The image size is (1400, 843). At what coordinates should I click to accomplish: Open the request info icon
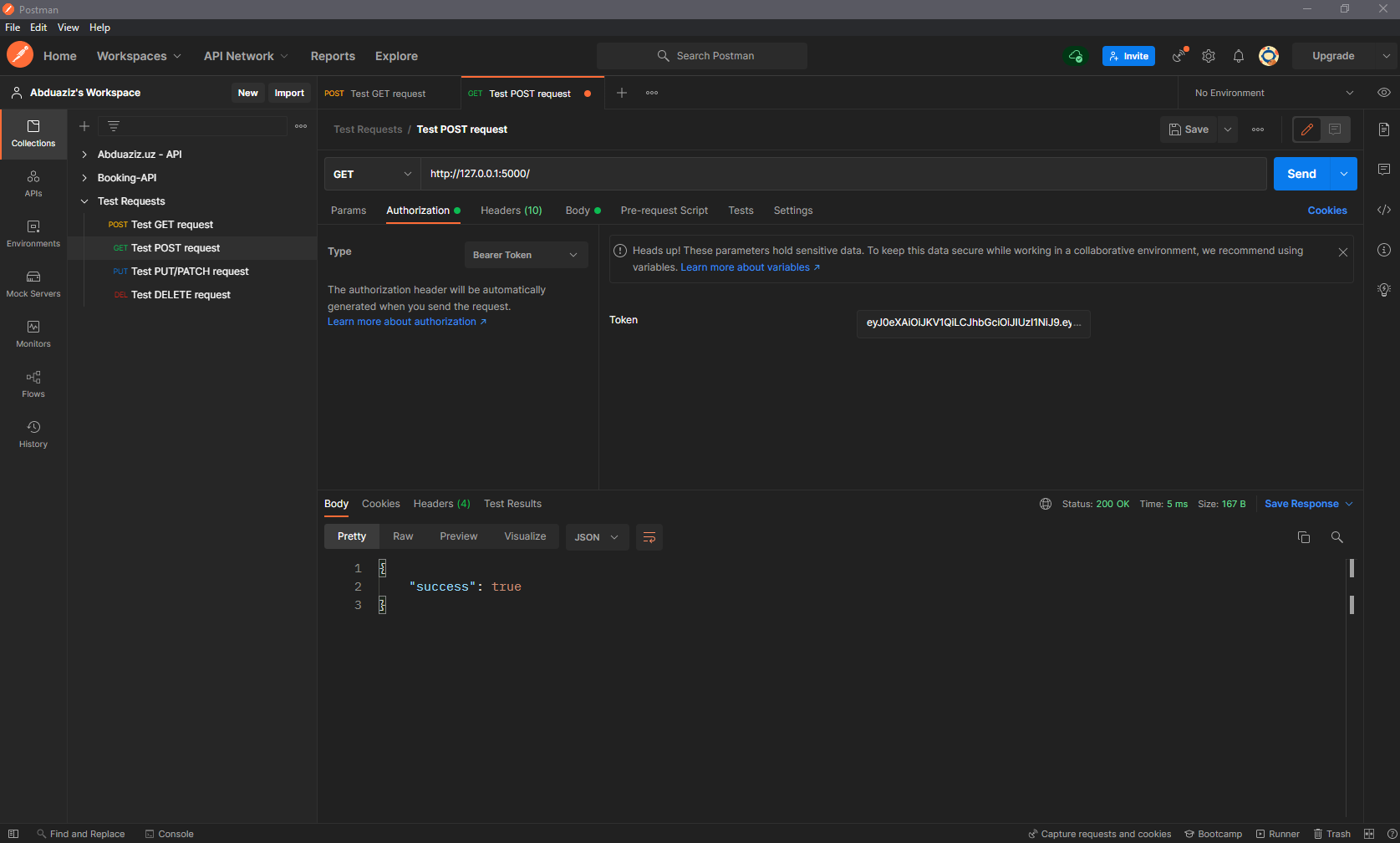[x=1384, y=250]
